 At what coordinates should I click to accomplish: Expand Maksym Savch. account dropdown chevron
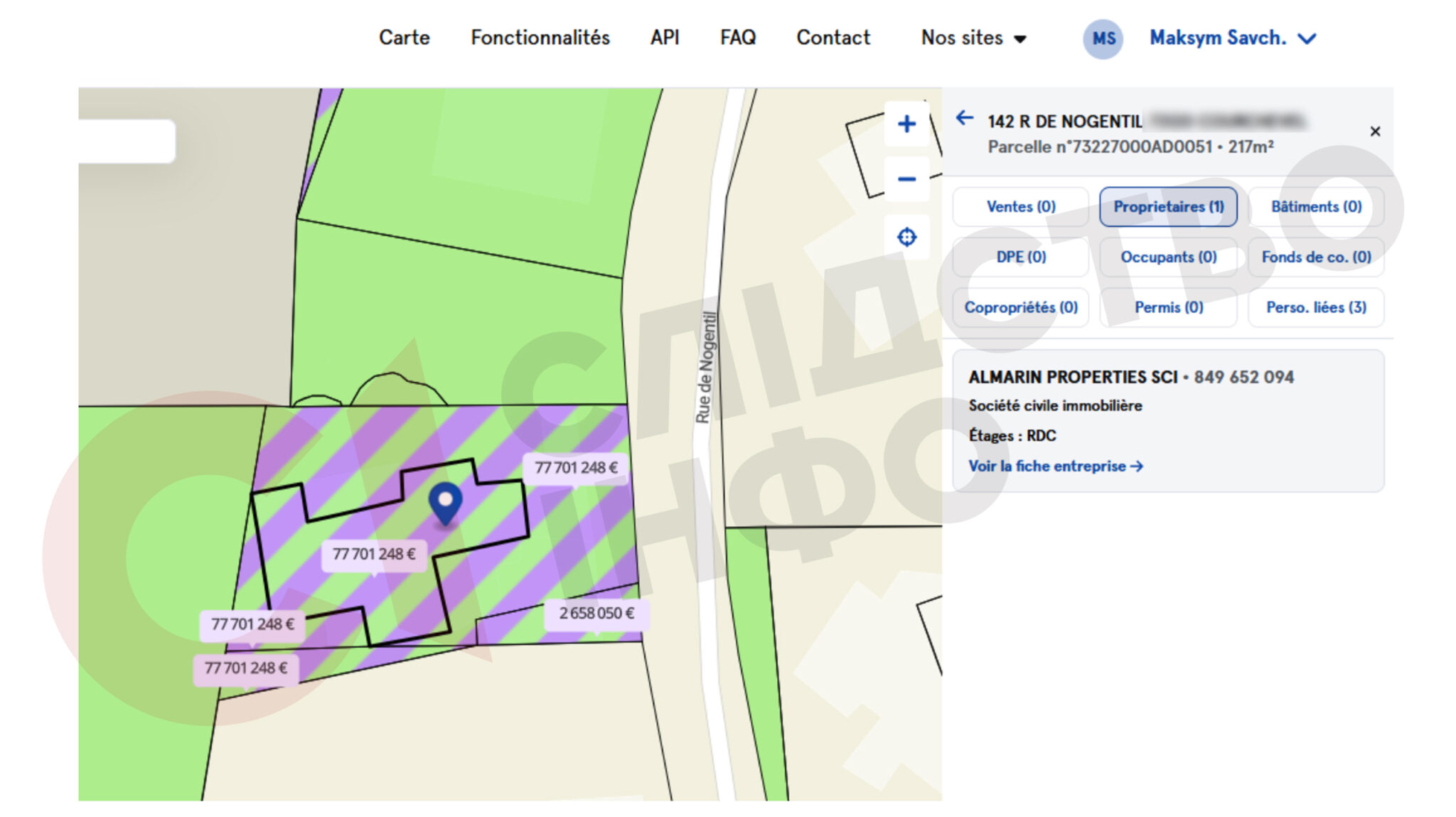point(1307,38)
